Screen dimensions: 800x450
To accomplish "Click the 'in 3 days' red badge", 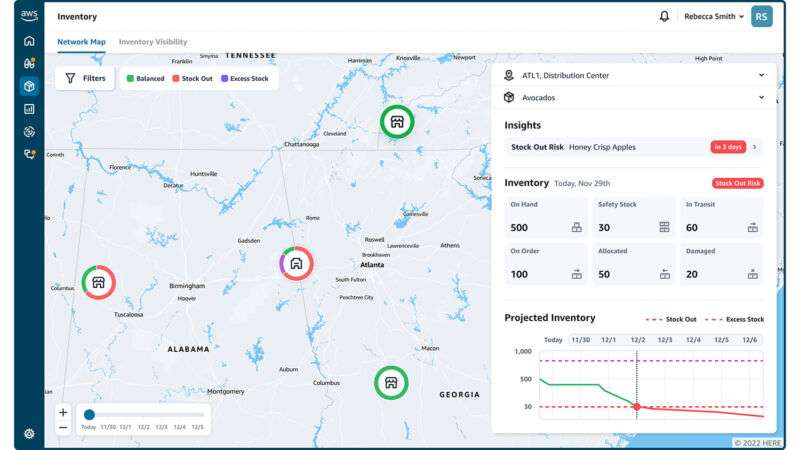I will pyautogui.click(x=728, y=147).
